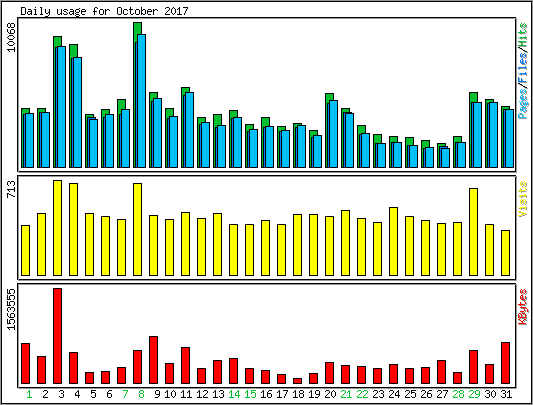Click the yellow visits bar for day 29
533x405 pixels.
pyautogui.click(x=474, y=232)
